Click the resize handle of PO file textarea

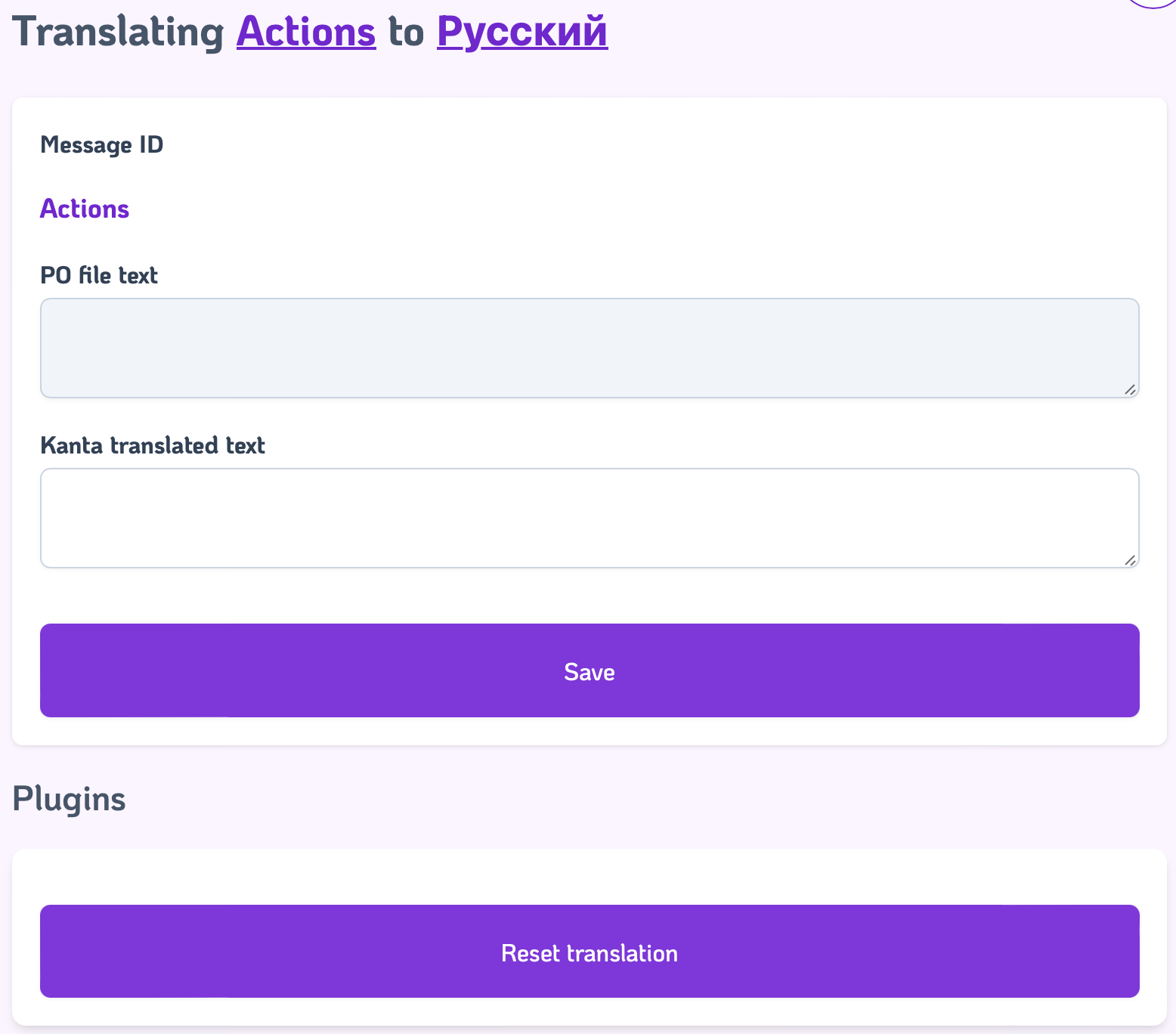click(1131, 391)
